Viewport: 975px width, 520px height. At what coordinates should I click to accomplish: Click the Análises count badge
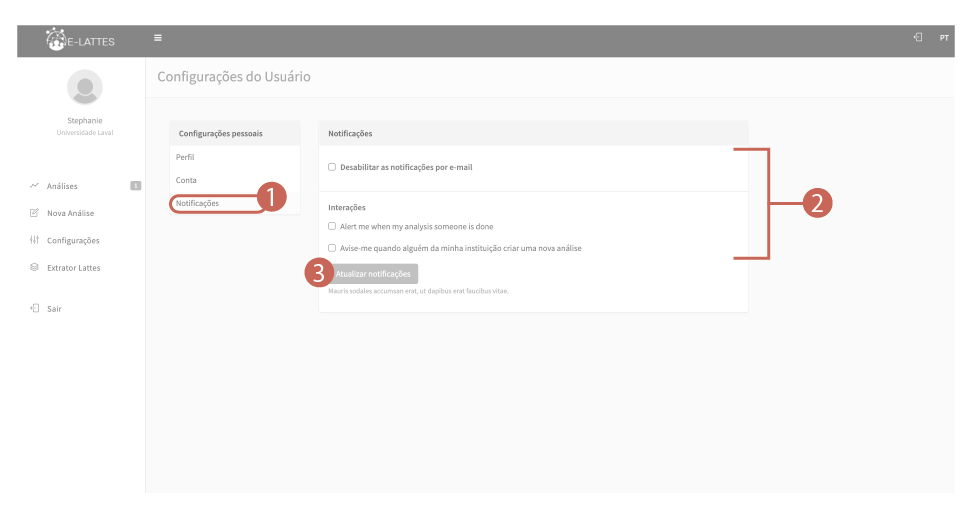tap(135, 185)
